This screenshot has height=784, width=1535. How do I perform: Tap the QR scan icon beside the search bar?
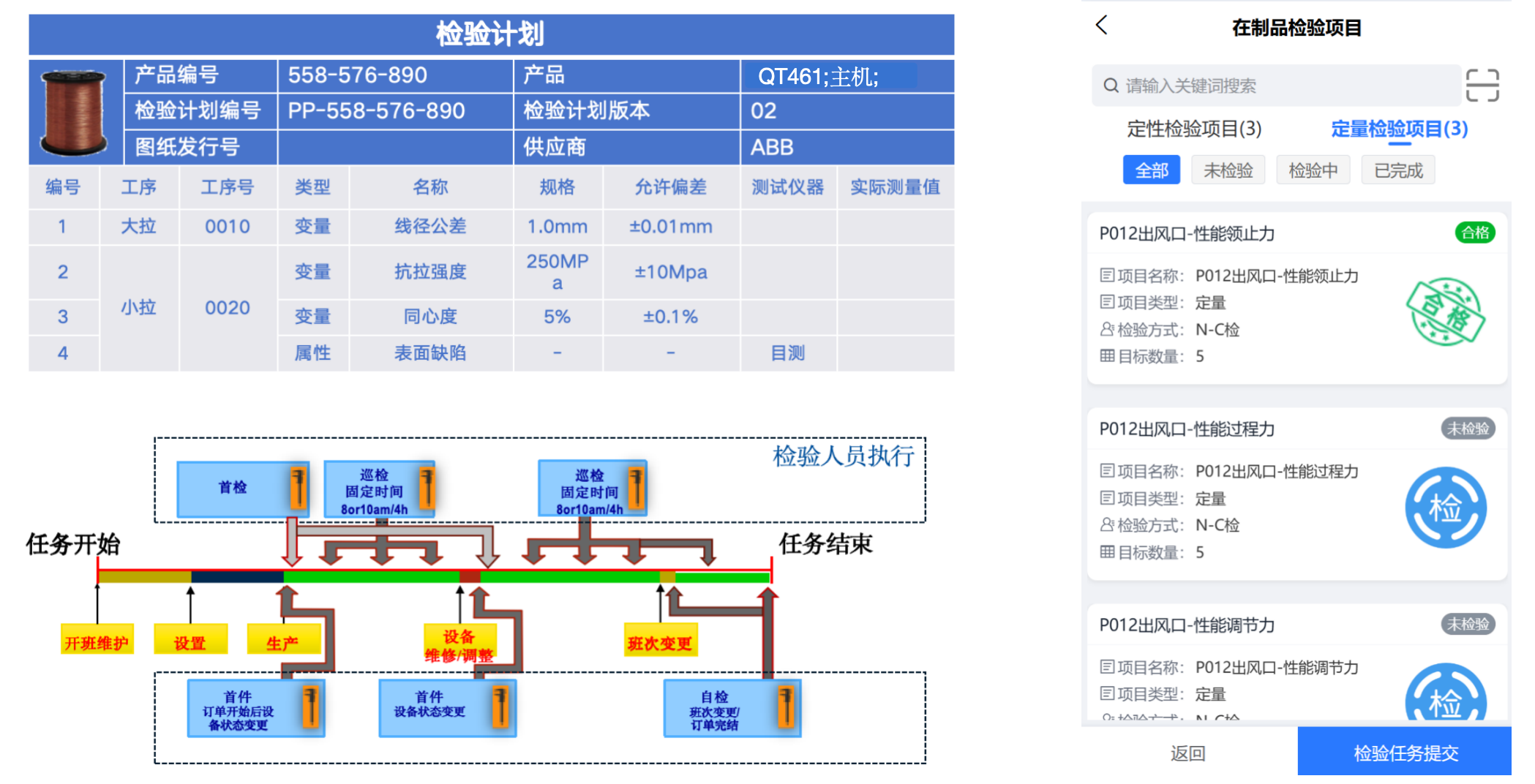coord(1483,85)
